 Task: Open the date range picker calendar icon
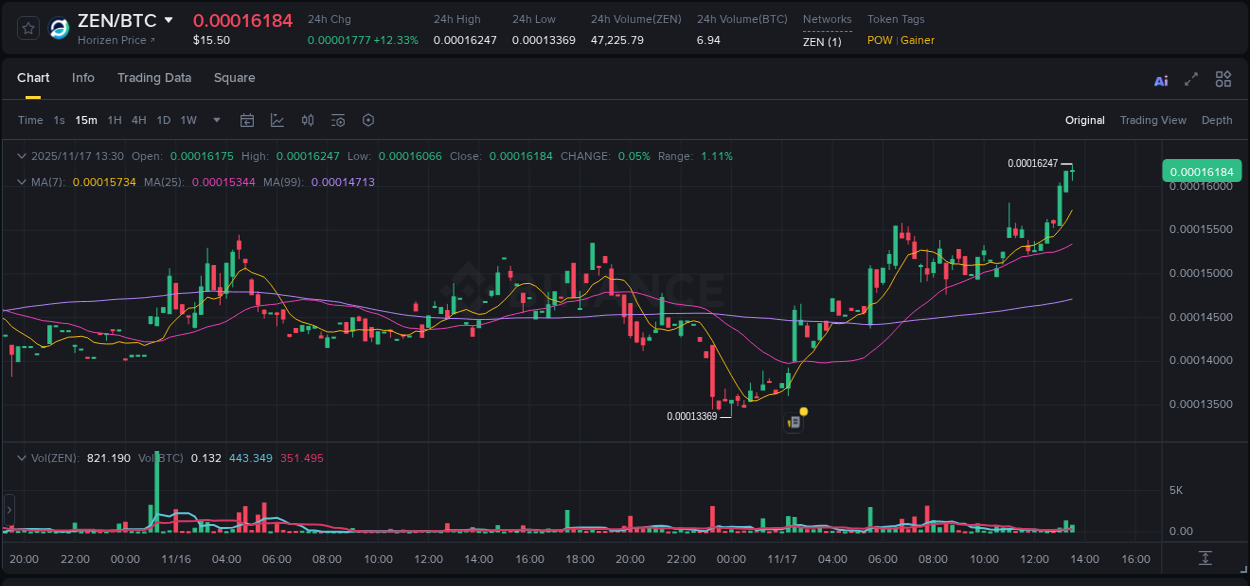point(247,120)
